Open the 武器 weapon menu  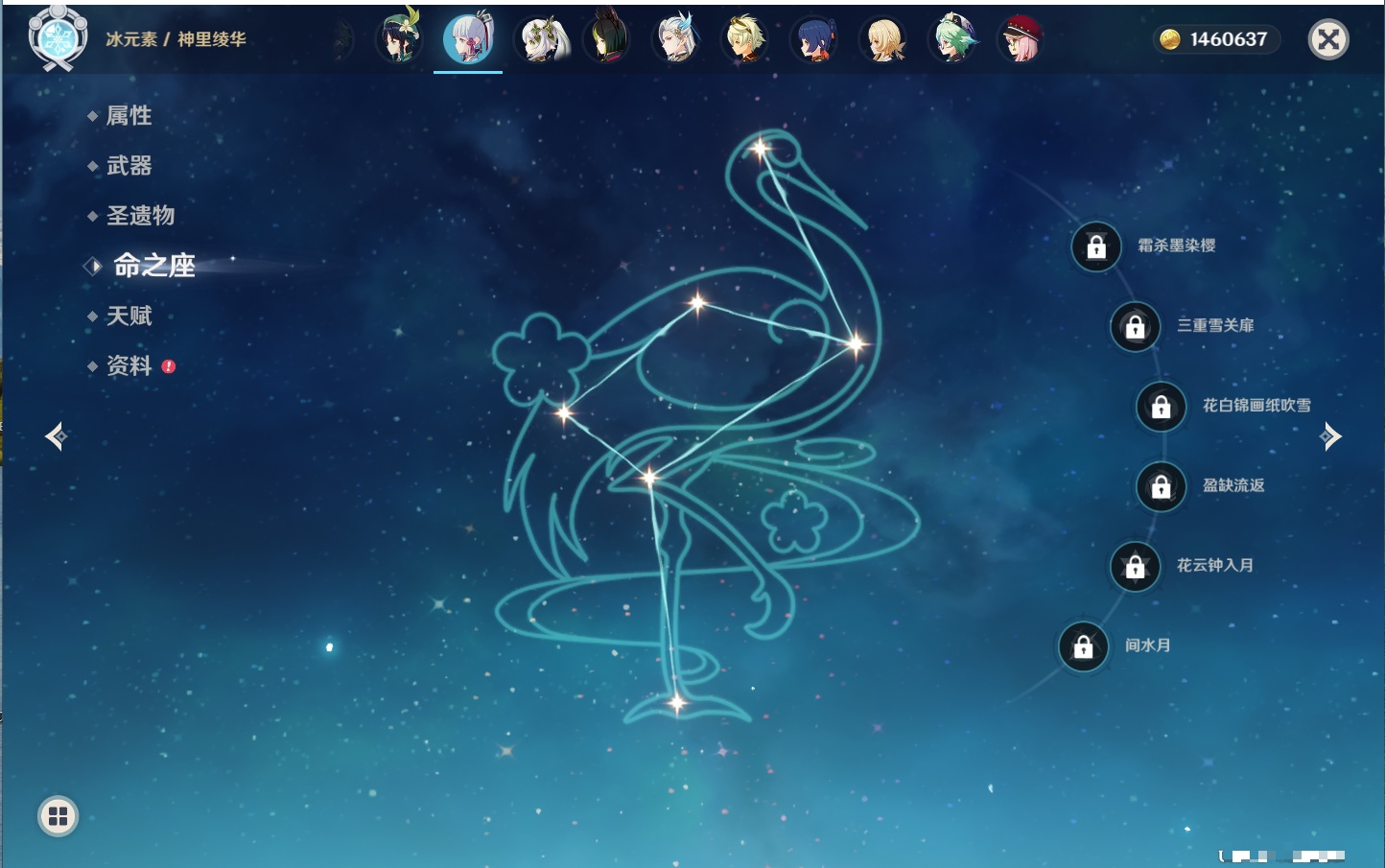tap(129, 166)
